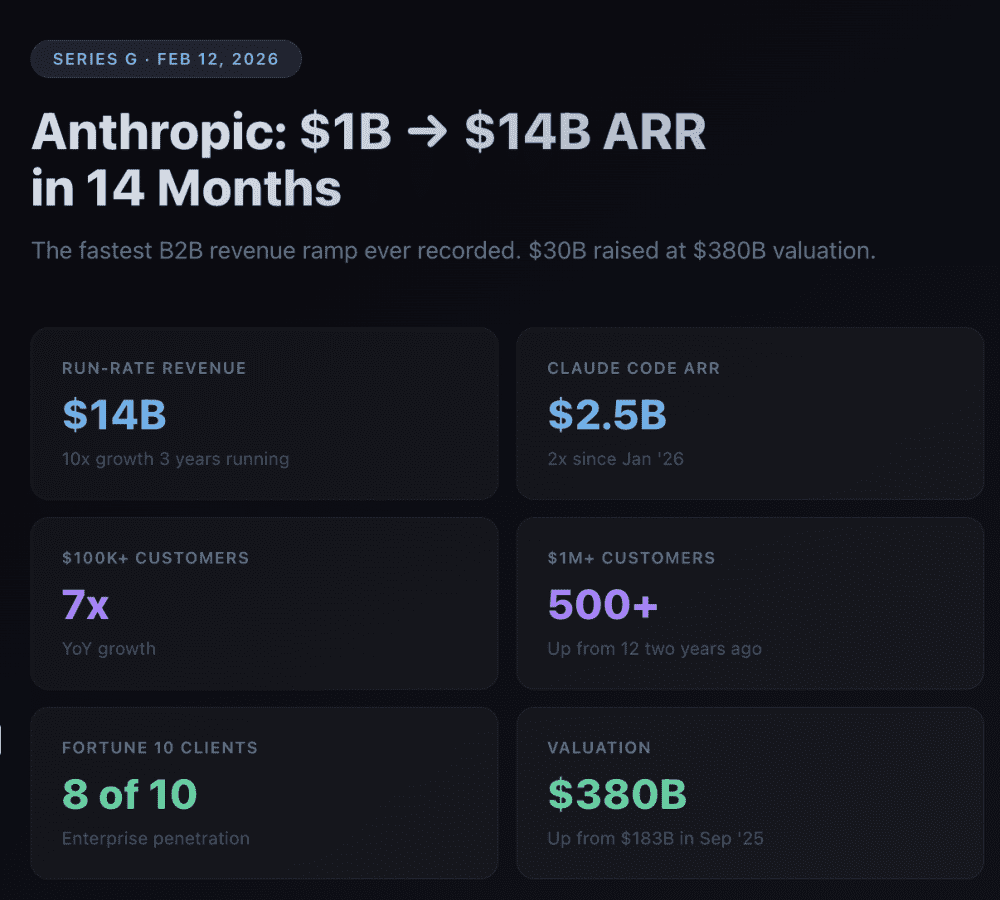Select the Enterprise penetration caption

tap(155, 838)
